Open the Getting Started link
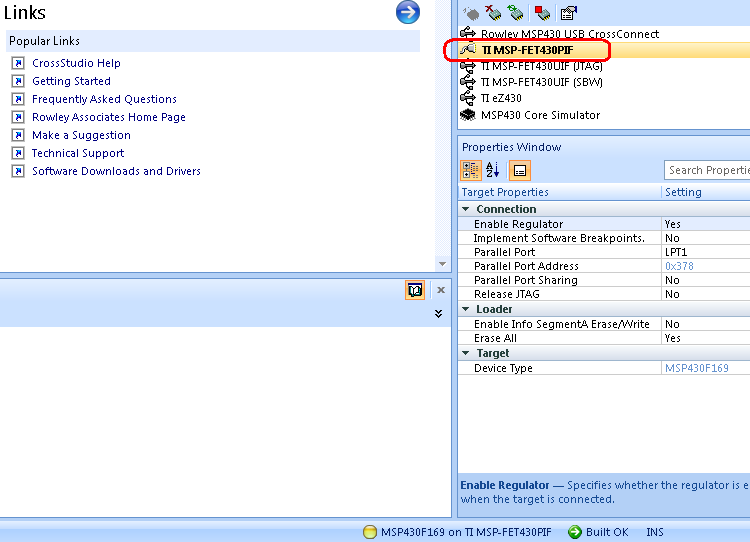Screen dimensions: 750x542 (x=71, y=81)
